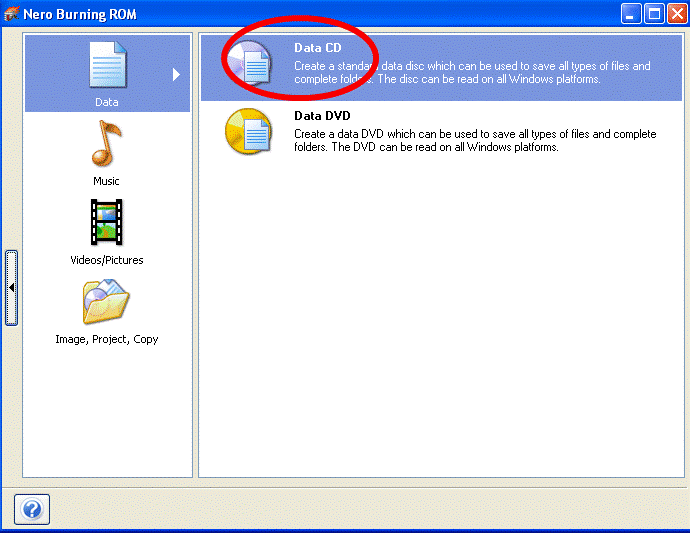Image resolution: width=690 pixels, height=533 pixels.
Task: Choose the Videos/Pictures film strip icon
Action: [106, 222]
